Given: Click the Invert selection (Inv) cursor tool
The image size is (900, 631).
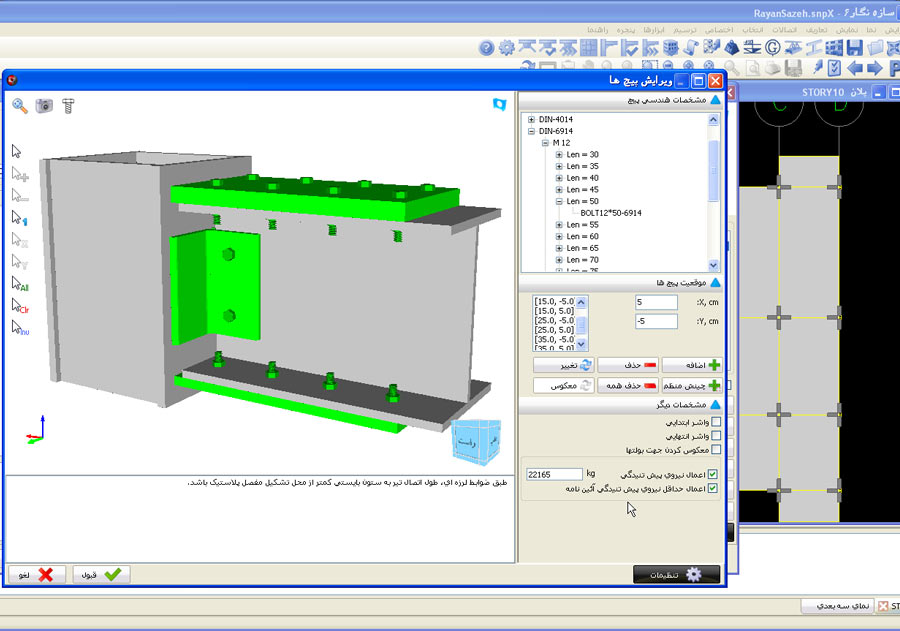Looking at the screenshot, I should (x=20, y=327).
